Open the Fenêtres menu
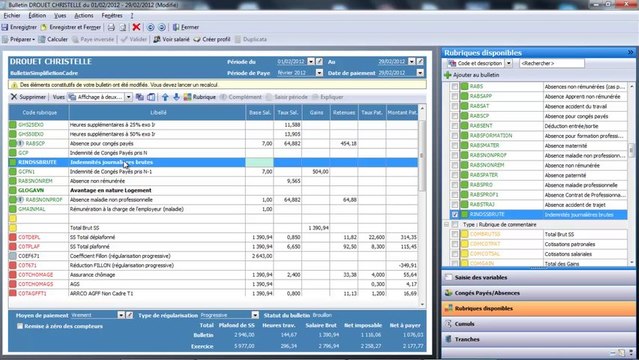This screenshot has width=639, height=360. (112, 15)
